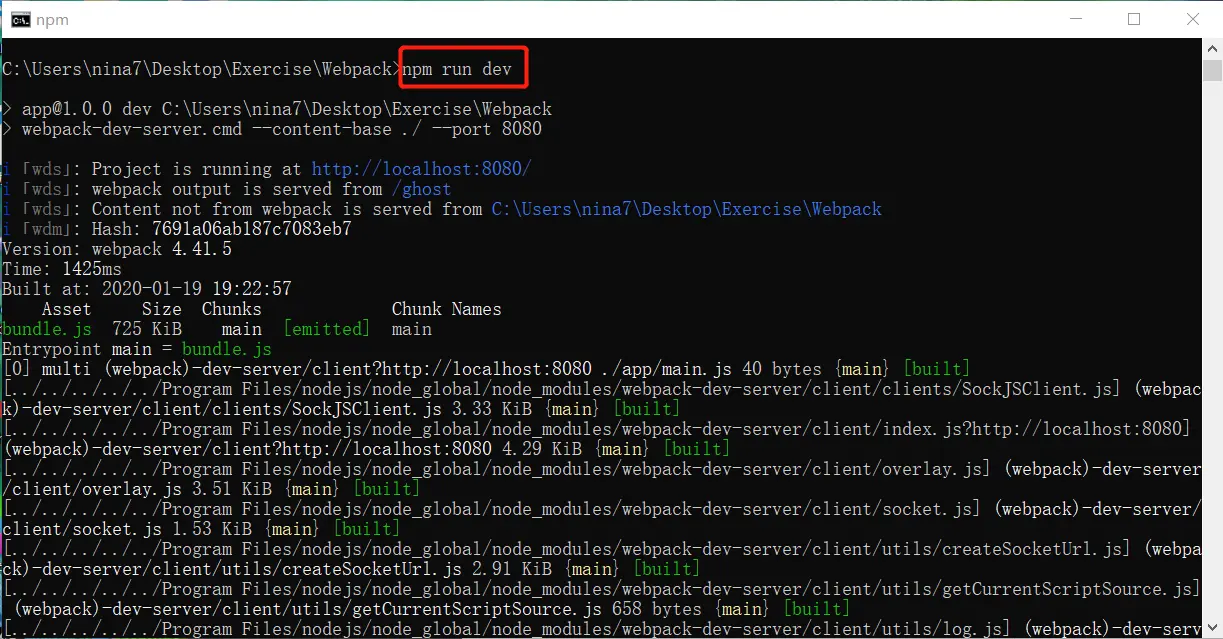Click the Hash: 7691a06ab187c7083eb7 line

tap(176, 229)
